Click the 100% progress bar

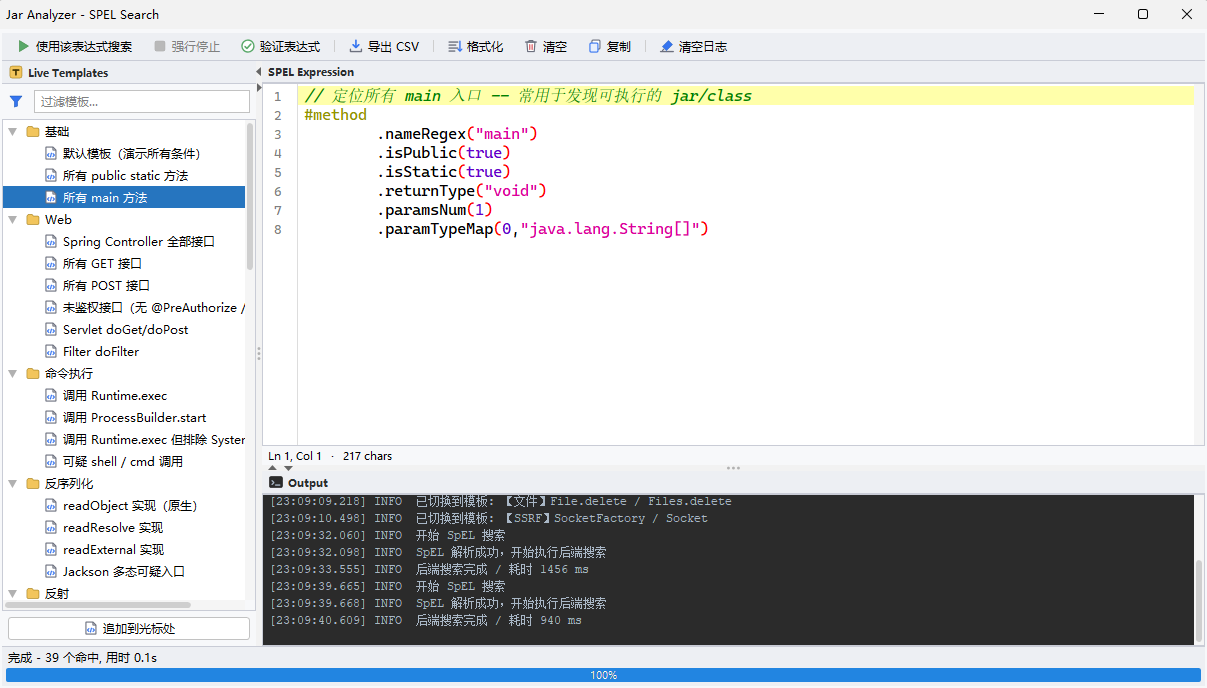tap(603, 675)
